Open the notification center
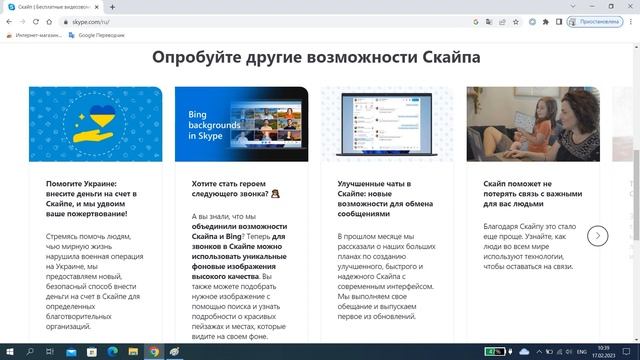This screenshot has width=640, height=360. coord(627,351)
